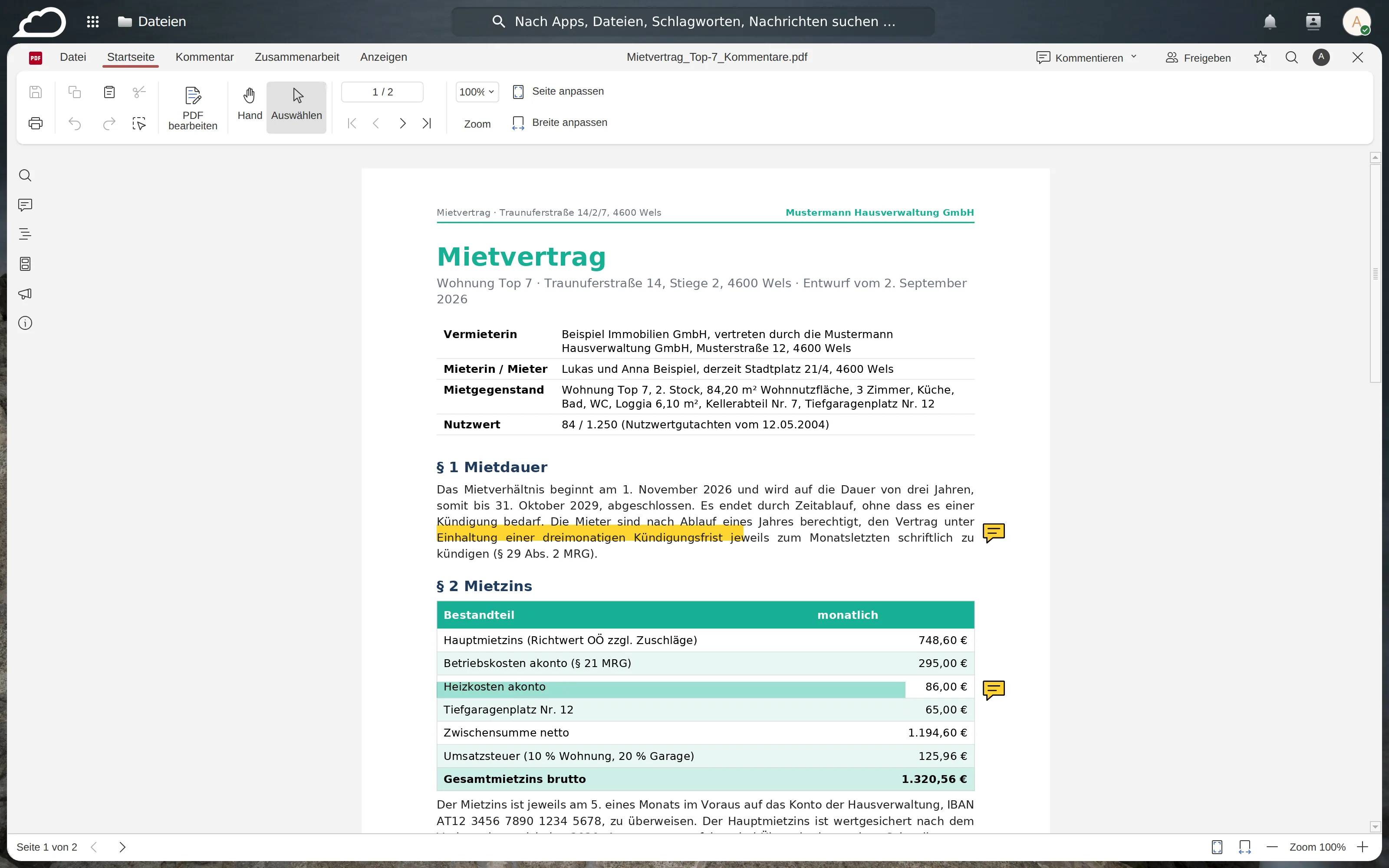Zoom out with minus button
The width and height of the screenshot is (1389, 868).
(x=1272, y=847)
